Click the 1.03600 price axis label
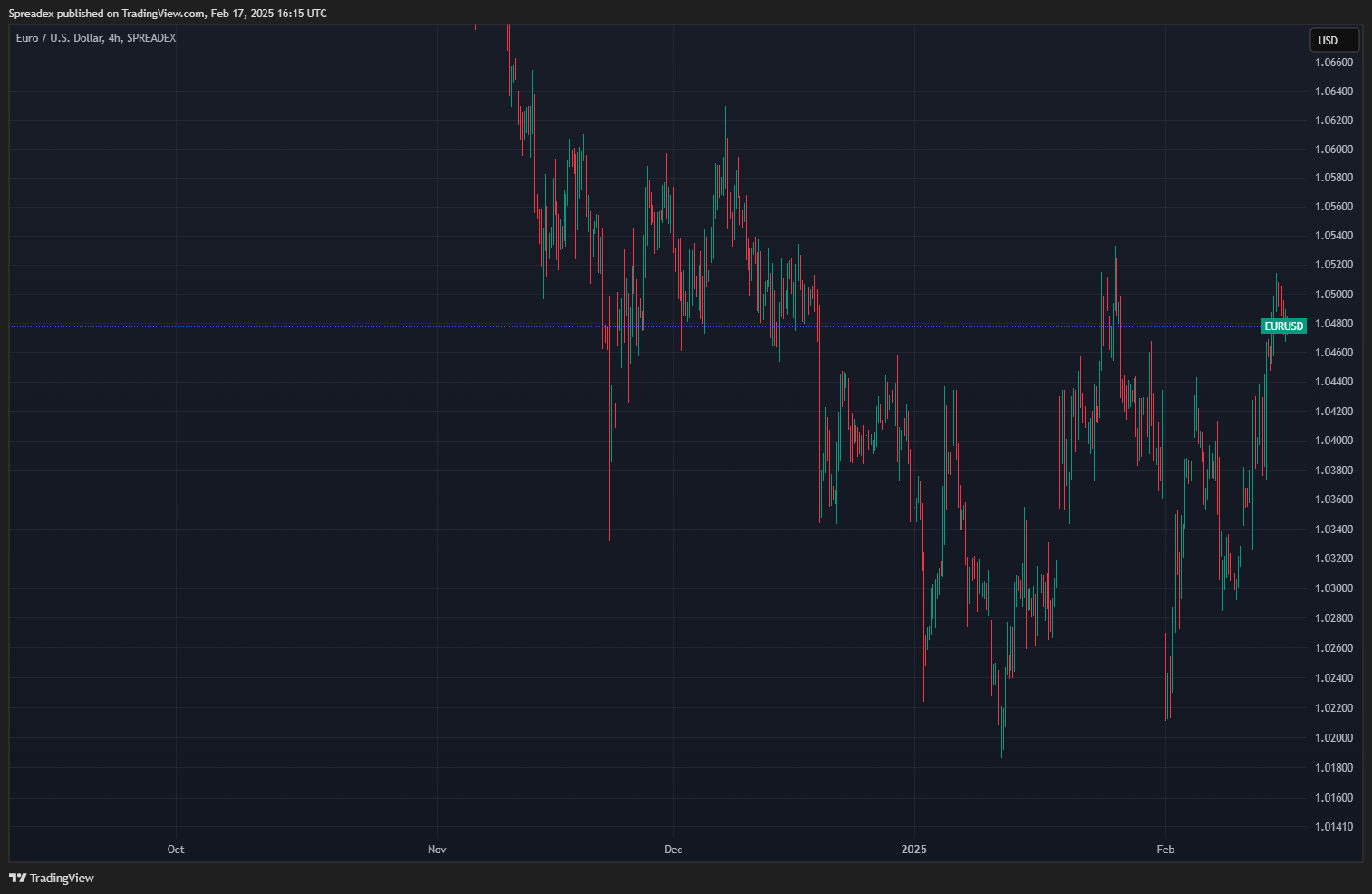Screen dimensions: 1372x894 (x=1334, y=500)
